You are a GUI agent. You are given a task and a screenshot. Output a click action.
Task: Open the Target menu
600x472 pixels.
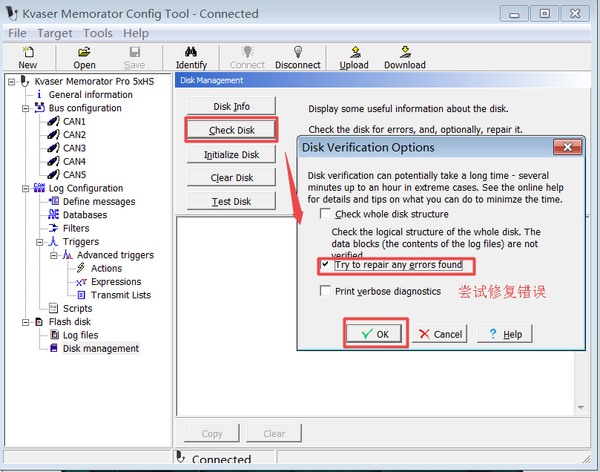point(55,33)
